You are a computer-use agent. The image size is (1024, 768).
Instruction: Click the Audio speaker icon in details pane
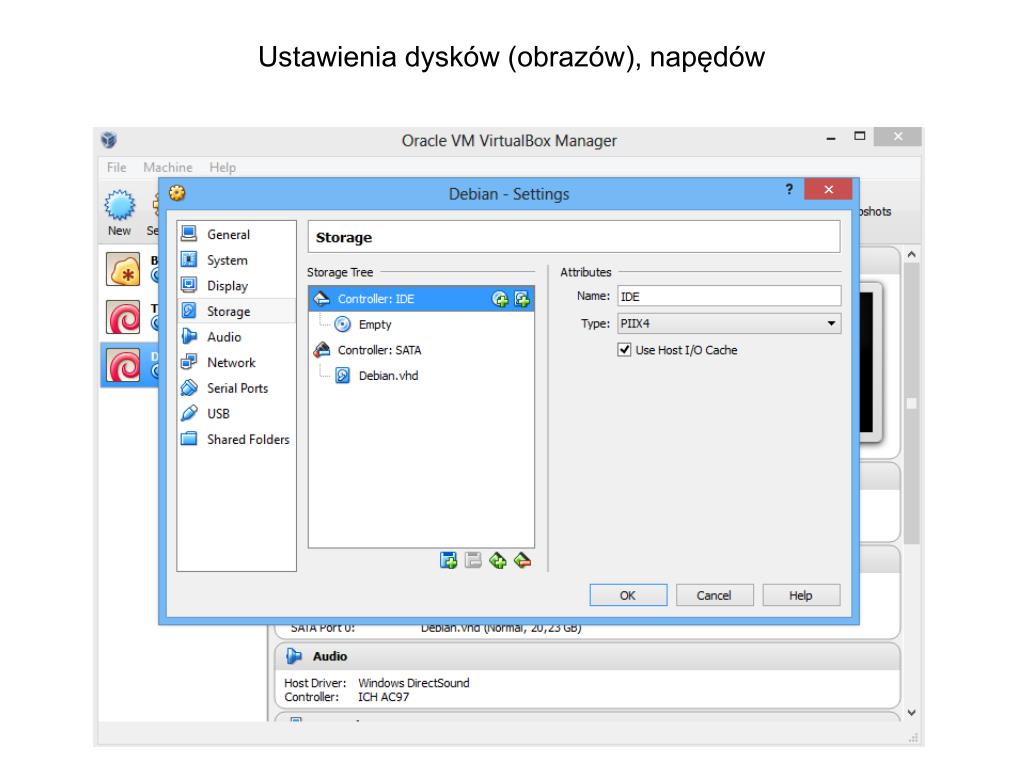coord(295,656)
